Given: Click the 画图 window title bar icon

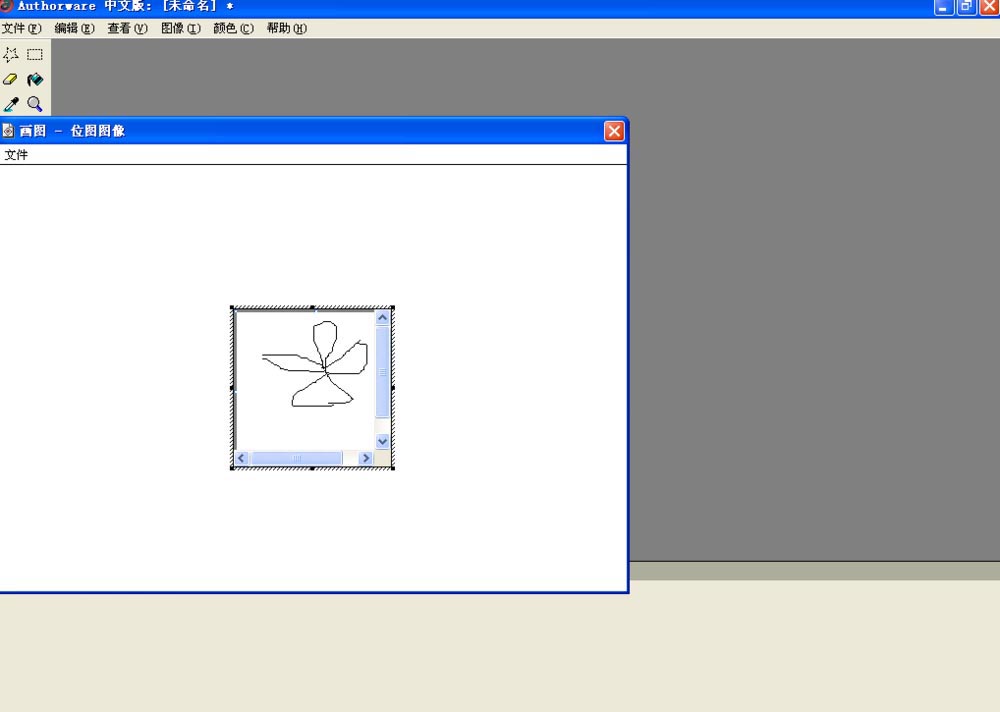Looking at the screenshot, I should click(x=8, y=131).
